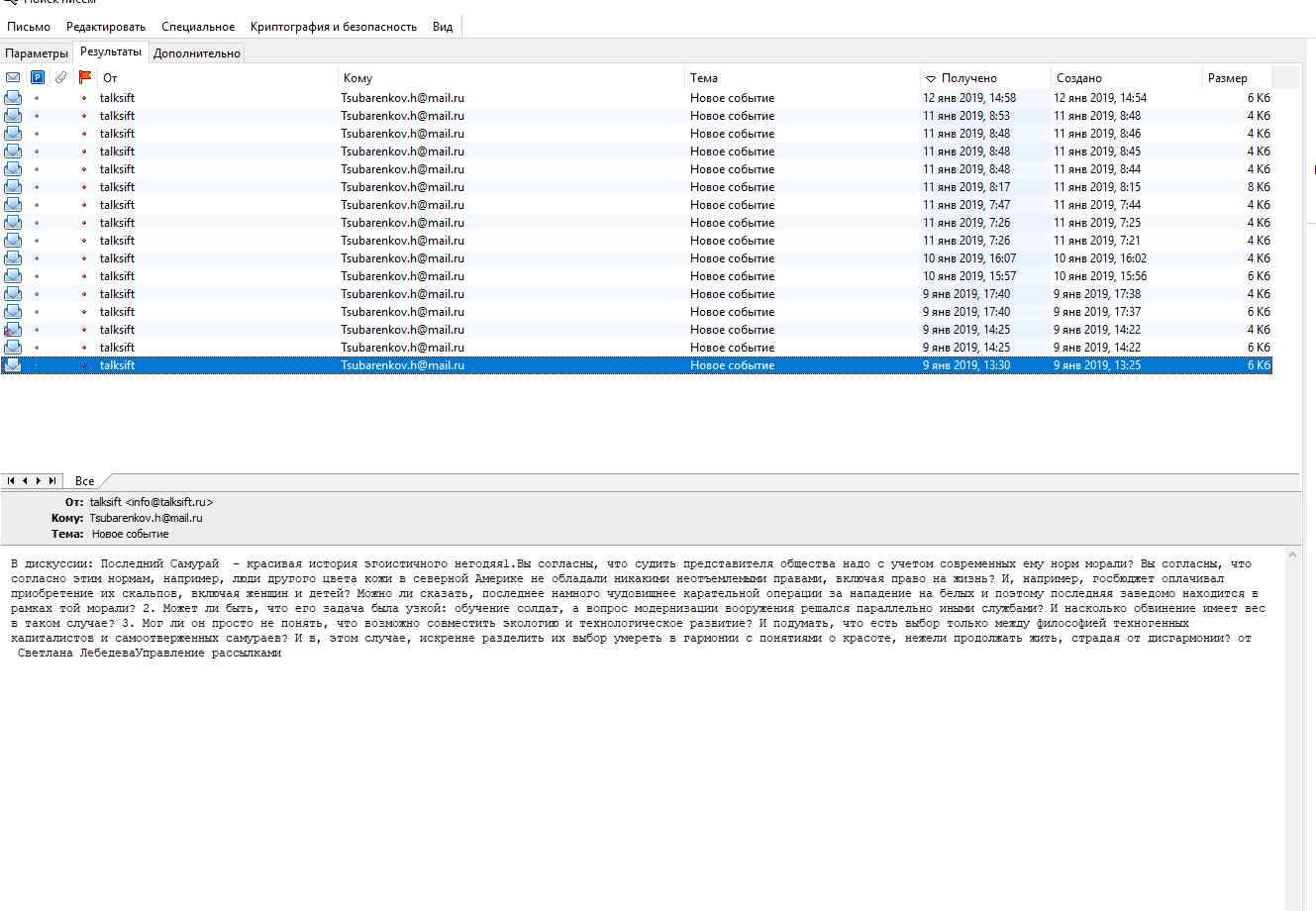Sort messages by the Создано column
Viewport: 1316px width, 911px height.
tap(1126, 77)
